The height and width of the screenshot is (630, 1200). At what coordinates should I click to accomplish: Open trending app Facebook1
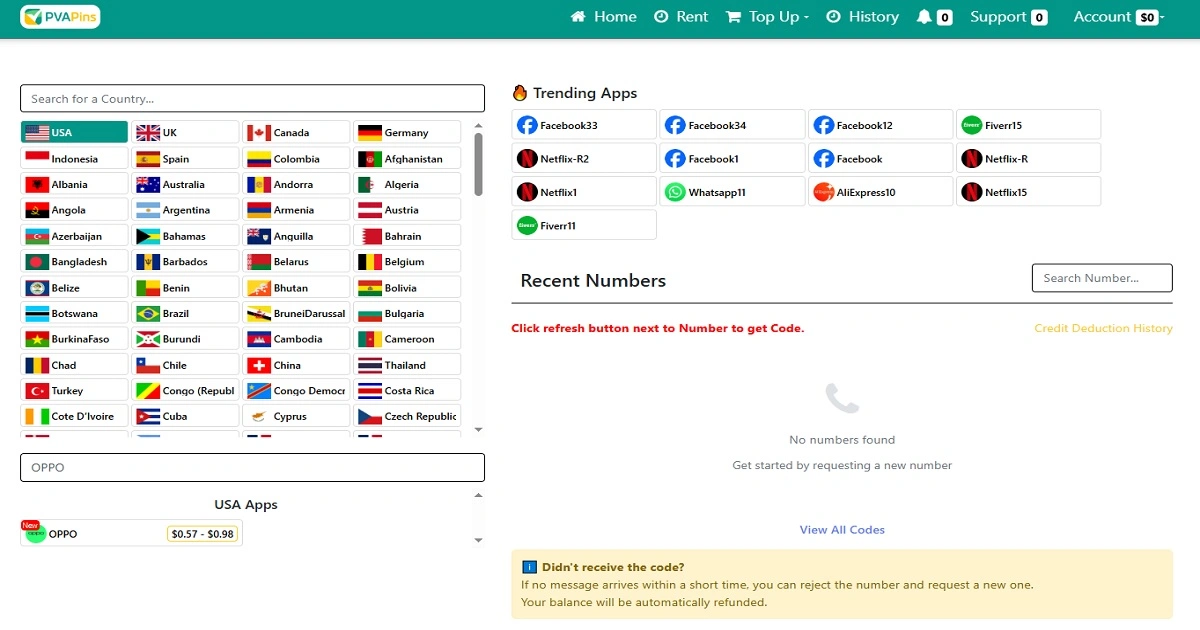732,158
